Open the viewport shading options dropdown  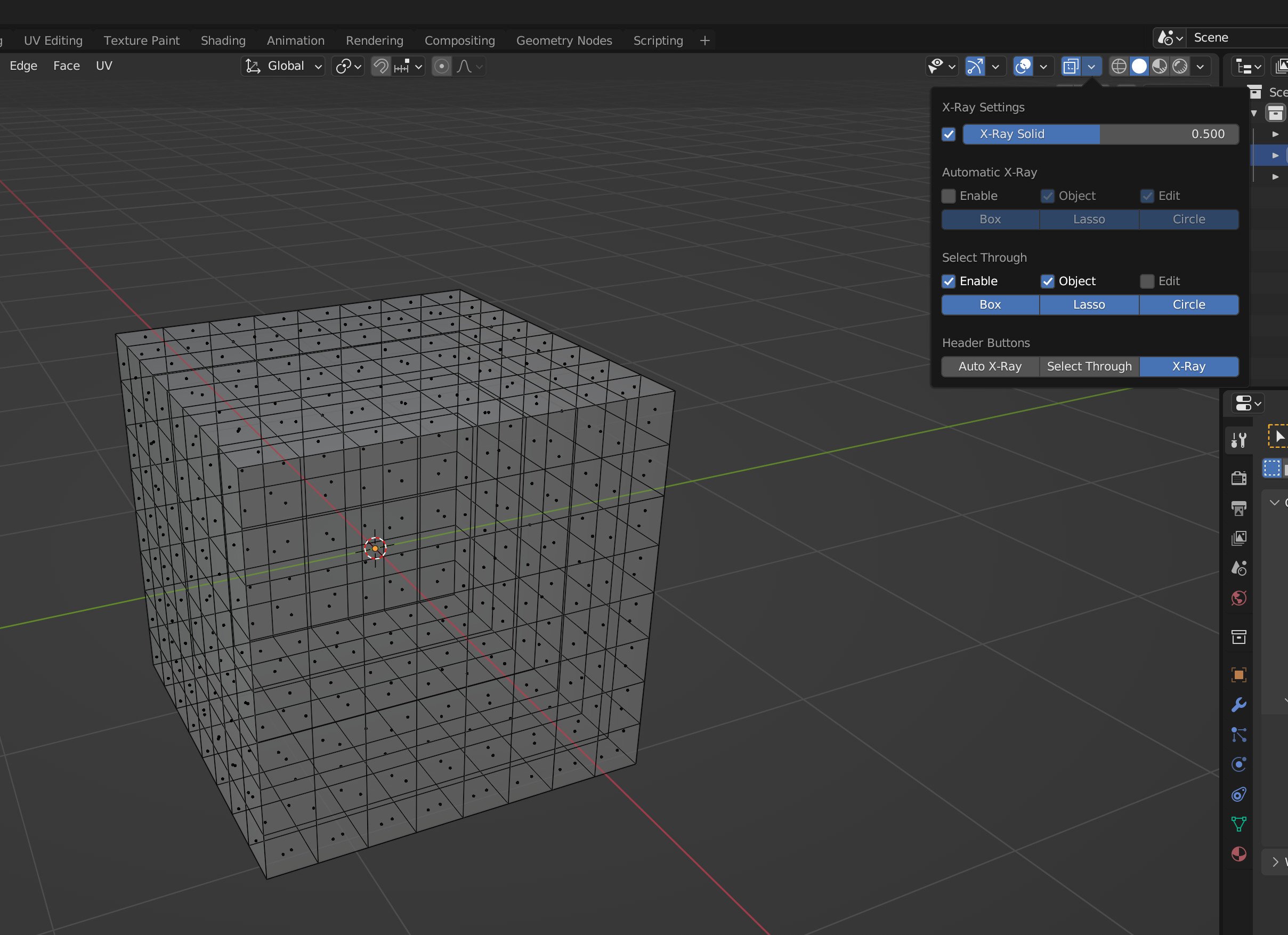[x=1200, y=67]
